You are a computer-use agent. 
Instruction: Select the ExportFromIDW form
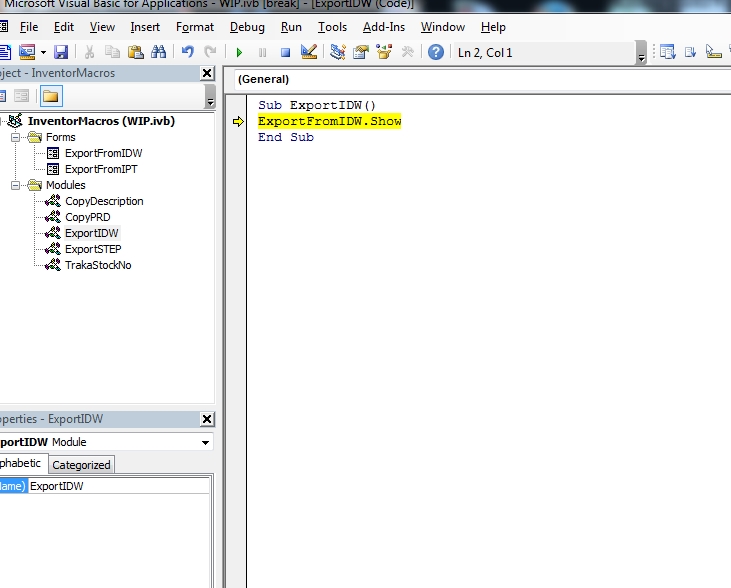point(103,153)
